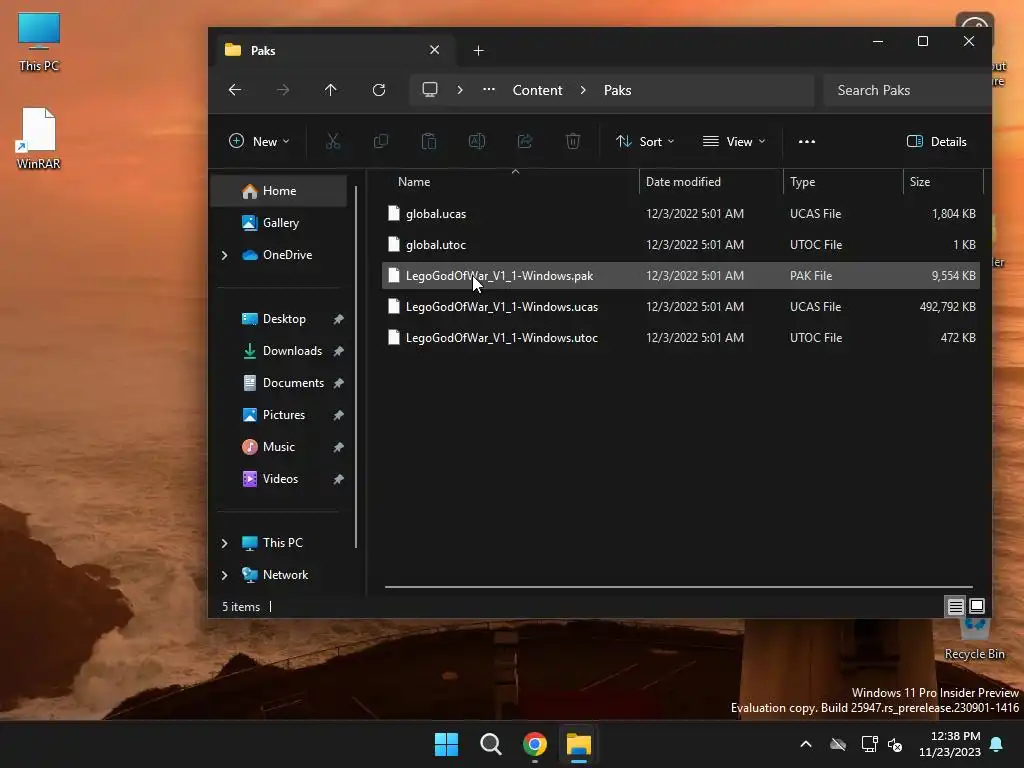Viewport: 1024px width, 768px height.
Task: Click the address bar ellipsis for hidden path
Action: click(x=488, y=90)
